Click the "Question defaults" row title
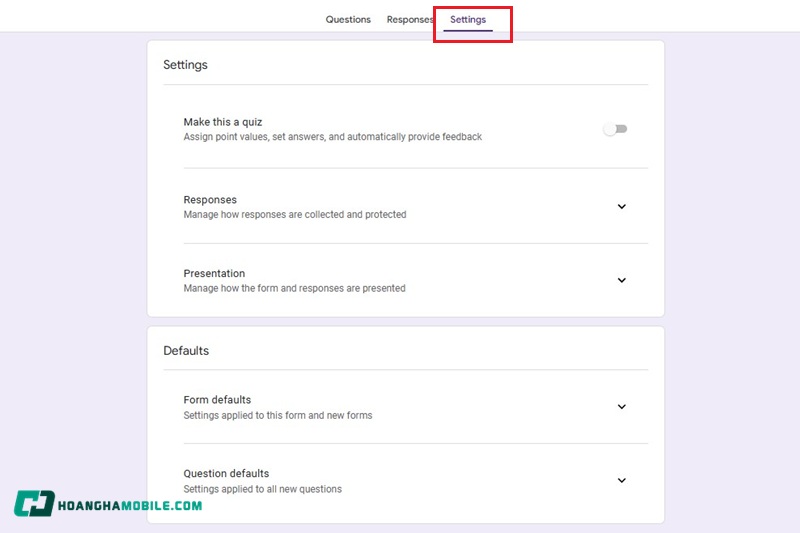This screenshot has width=800, height=533. 226,474
